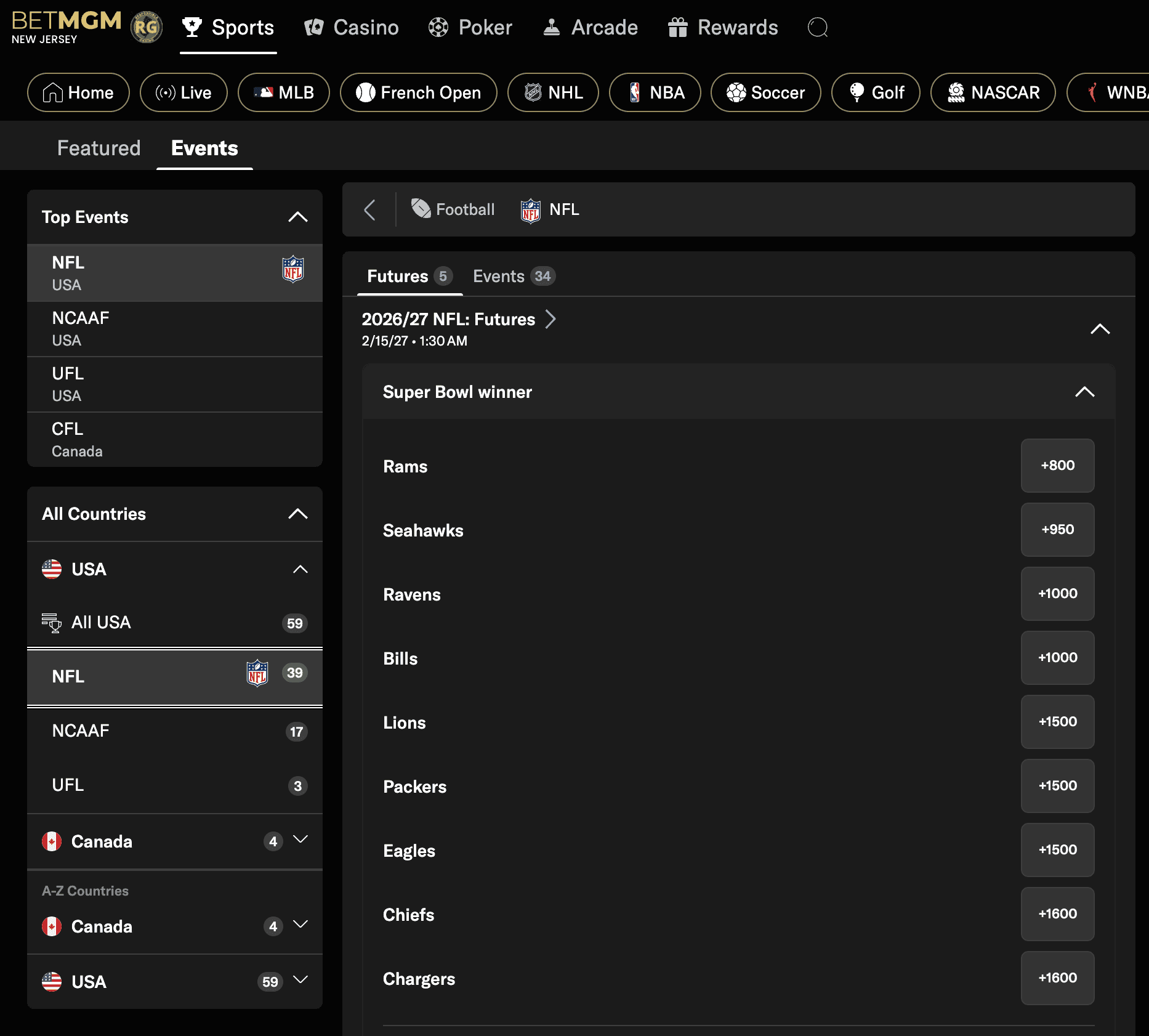The image size is (1149, 1036).
Task: Click the USA flag under All Countries
Action: point(52,569)
